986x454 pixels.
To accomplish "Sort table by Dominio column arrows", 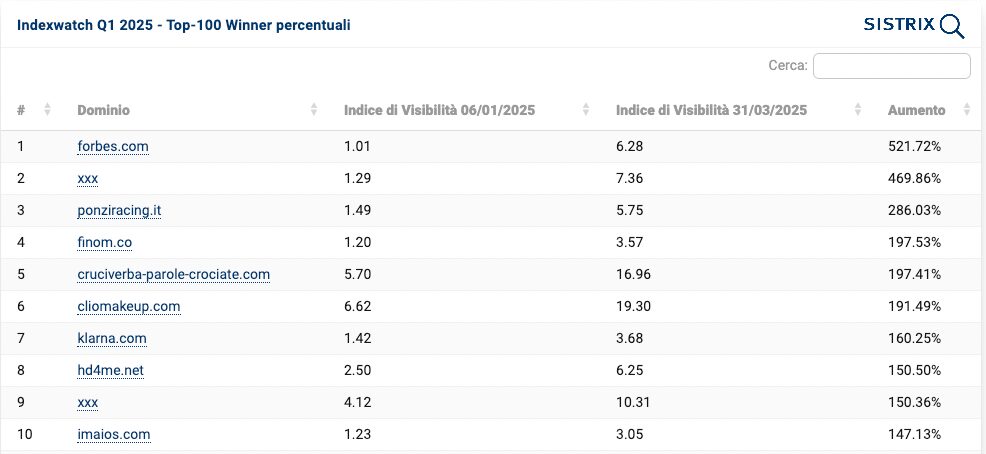I will click(314, 110).
